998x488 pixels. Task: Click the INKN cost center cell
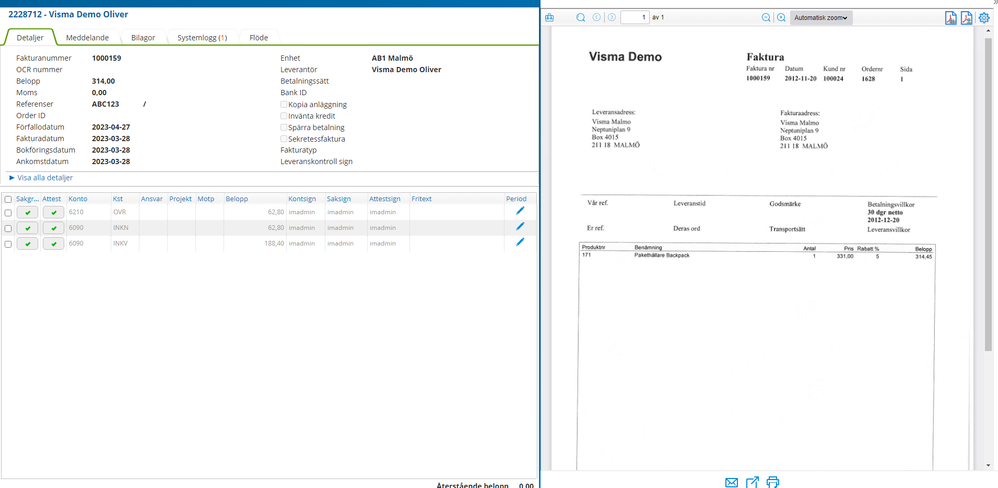tap(120, 227)
